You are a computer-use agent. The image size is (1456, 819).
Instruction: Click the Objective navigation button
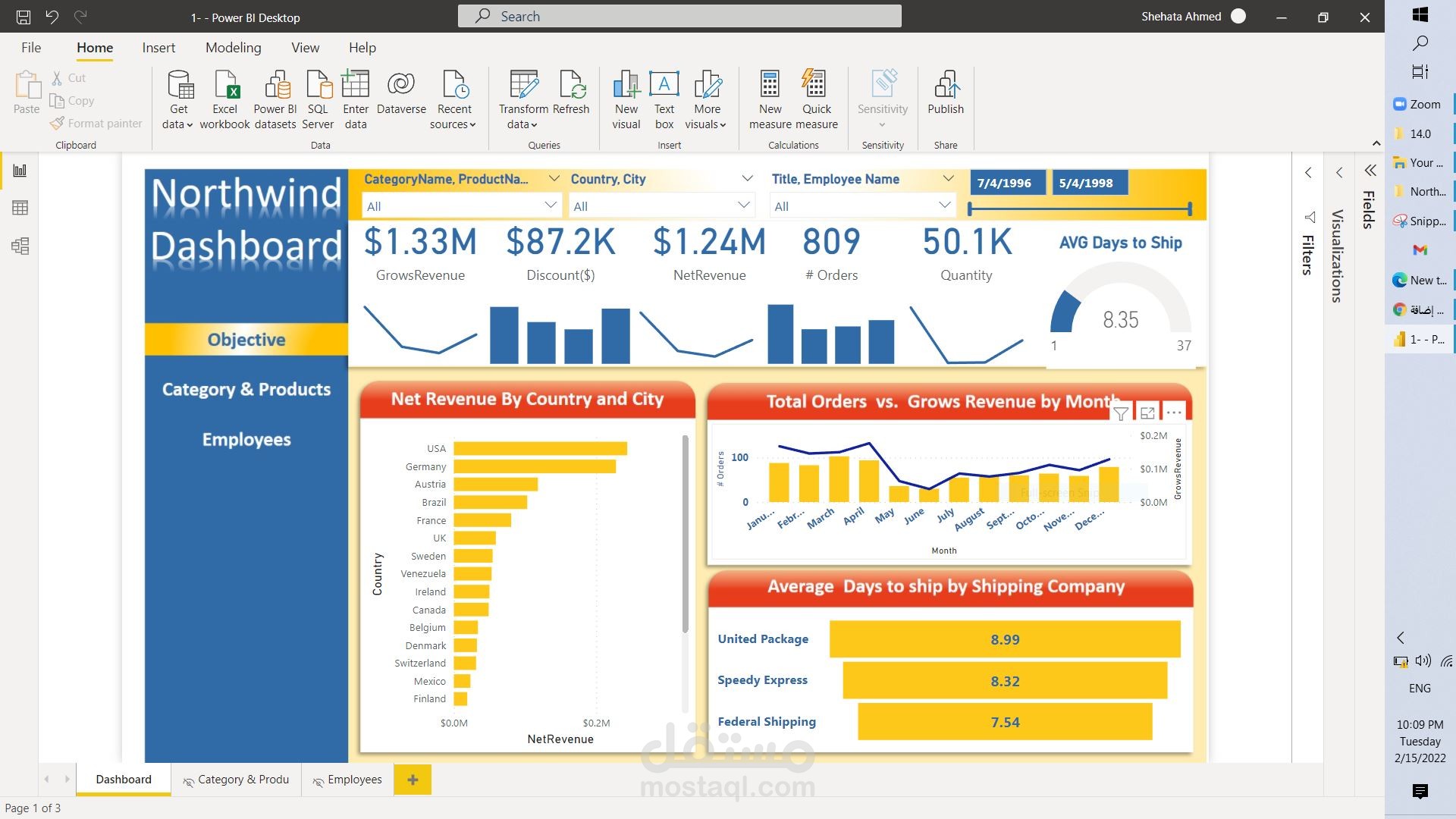(x=246, y=340)
